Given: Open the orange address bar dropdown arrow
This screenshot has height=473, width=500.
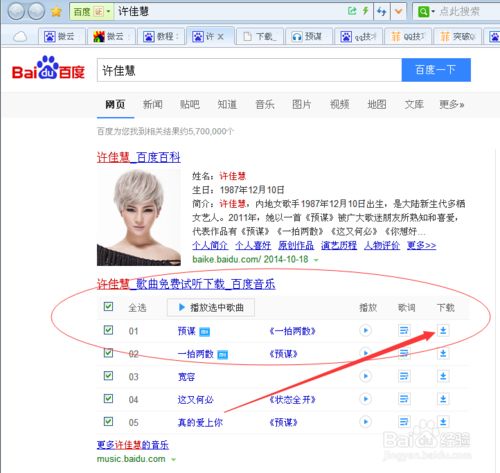Looking at the screenshot, I should pyautogui.click(x=398, y=12).
